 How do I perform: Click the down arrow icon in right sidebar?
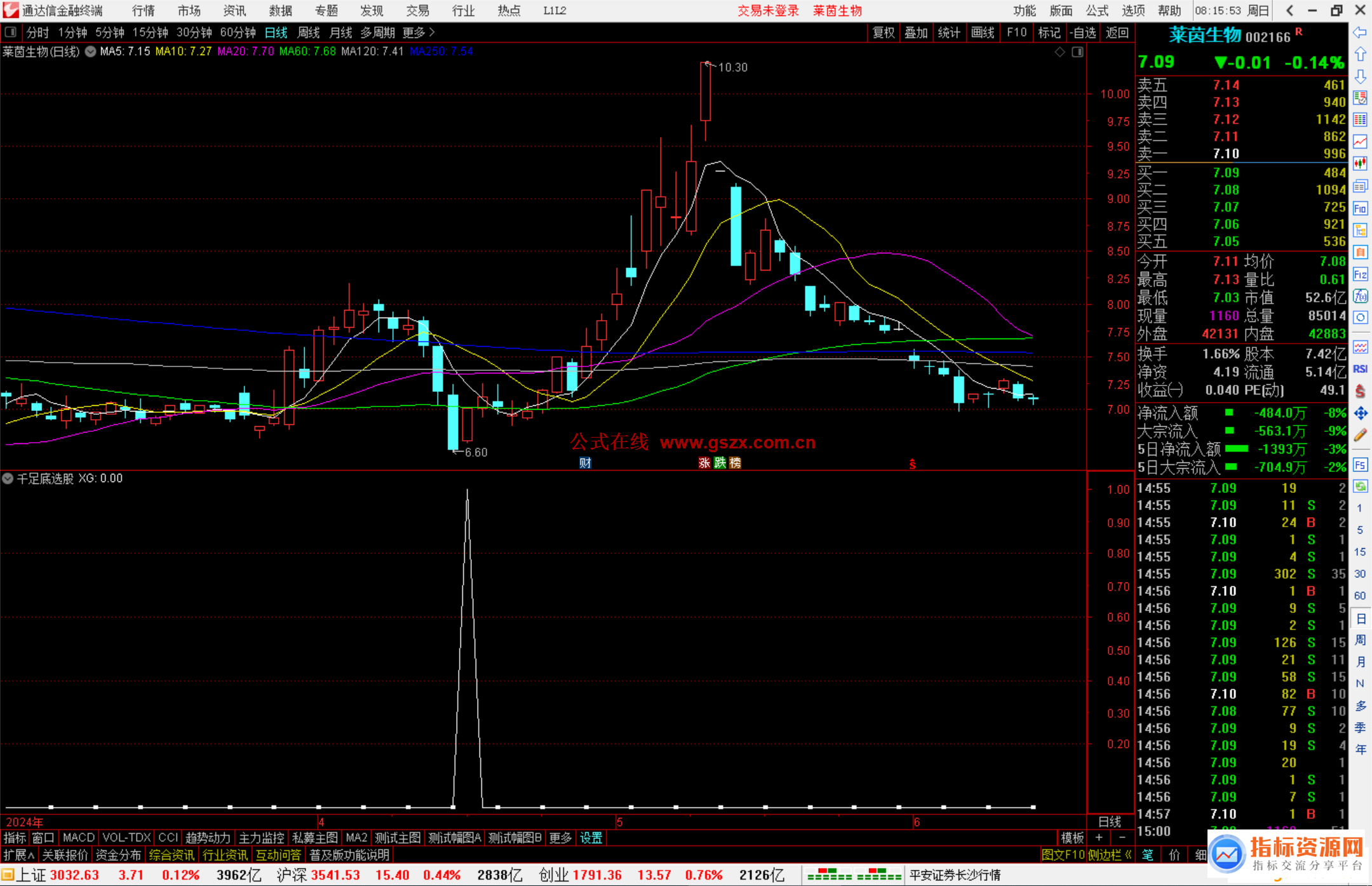(x=1360, y=76)
